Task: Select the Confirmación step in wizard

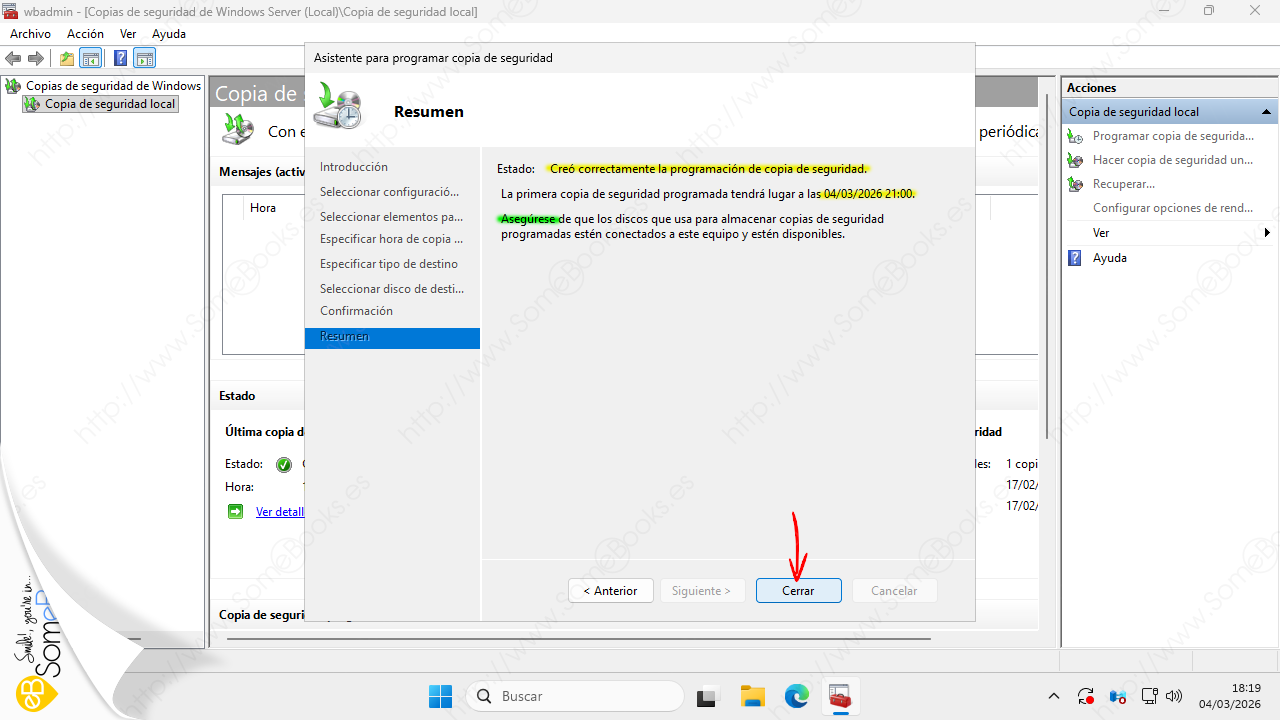Action: point(356,311)
